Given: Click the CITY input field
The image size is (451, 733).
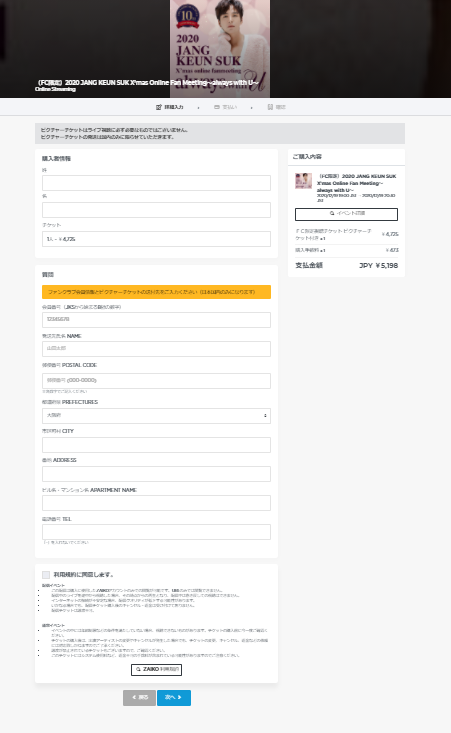Looking at the screenshot, I should click(x=156, y=445).
